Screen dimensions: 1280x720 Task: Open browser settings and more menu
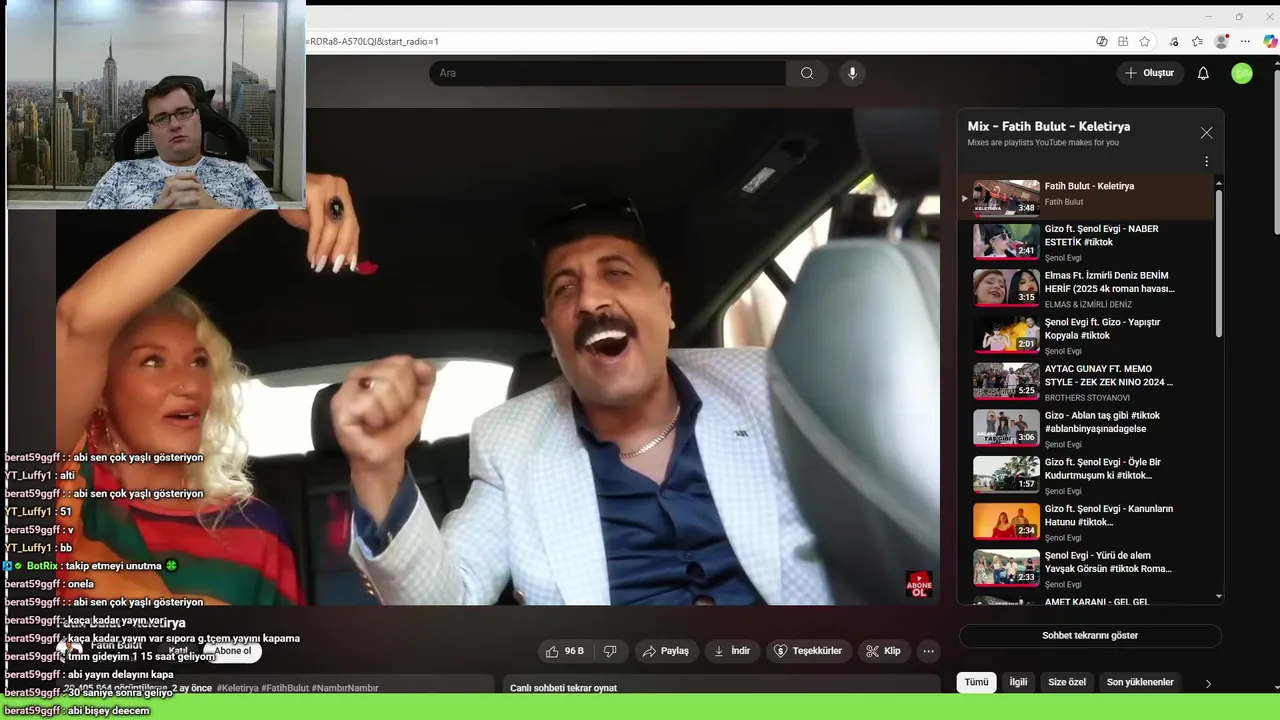(x=1245, y=41)
